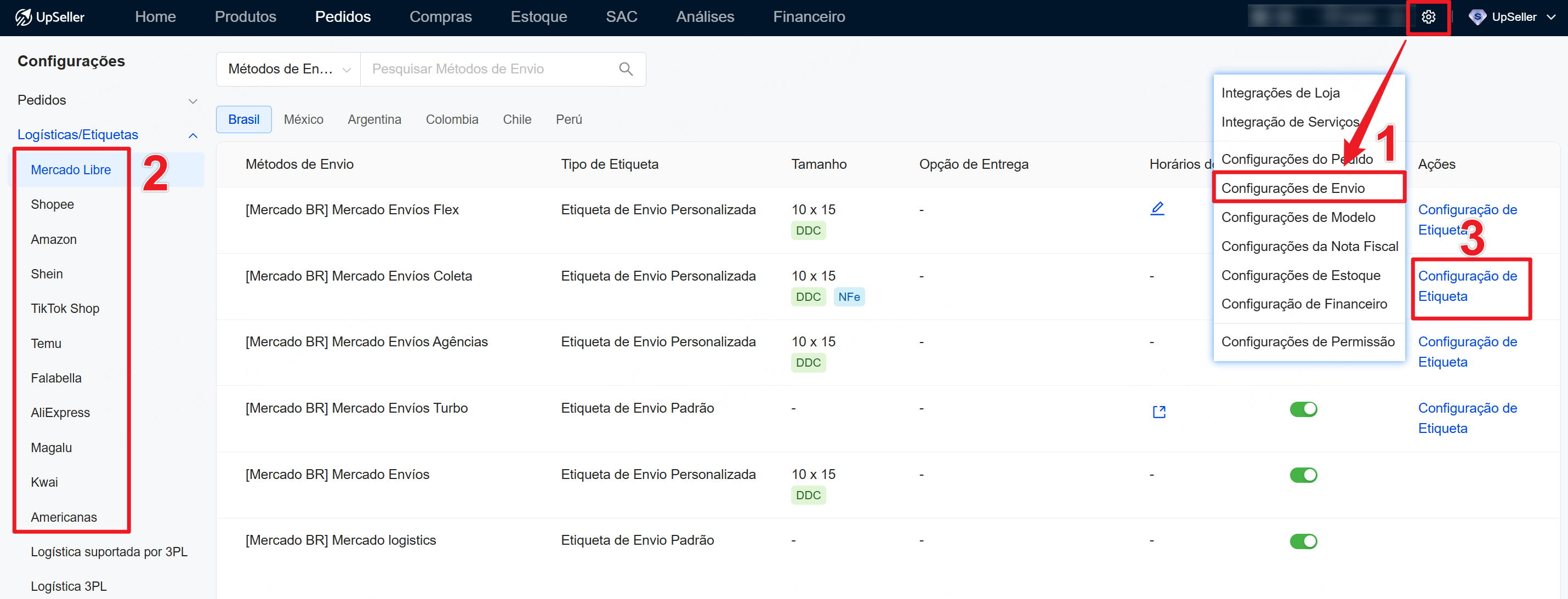Click the edit pencil icon for Envíos Flex

pos(1156,209)
